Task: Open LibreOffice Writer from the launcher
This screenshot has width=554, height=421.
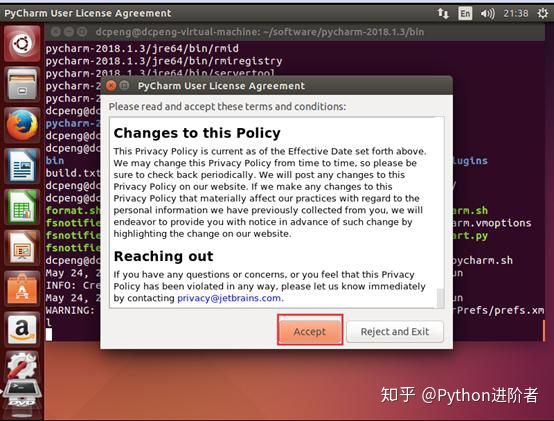Action: tap(22, 166)
